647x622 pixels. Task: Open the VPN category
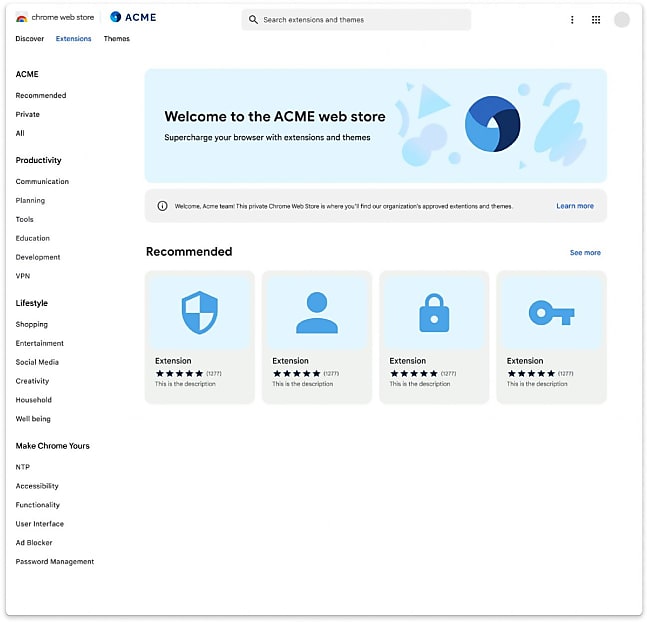pyautogui.click(x=23, y=276)
